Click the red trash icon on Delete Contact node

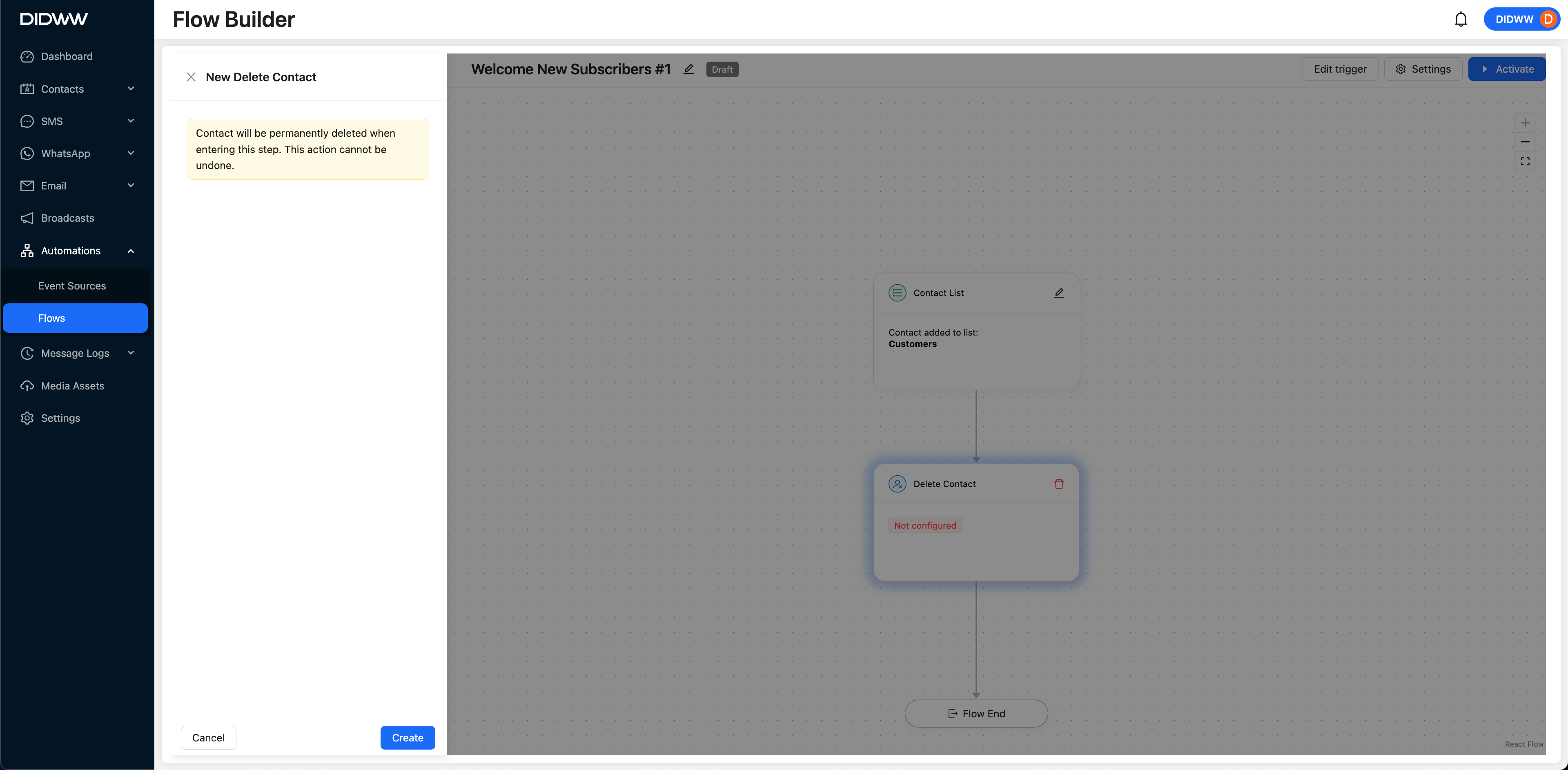click(1058, 484)
